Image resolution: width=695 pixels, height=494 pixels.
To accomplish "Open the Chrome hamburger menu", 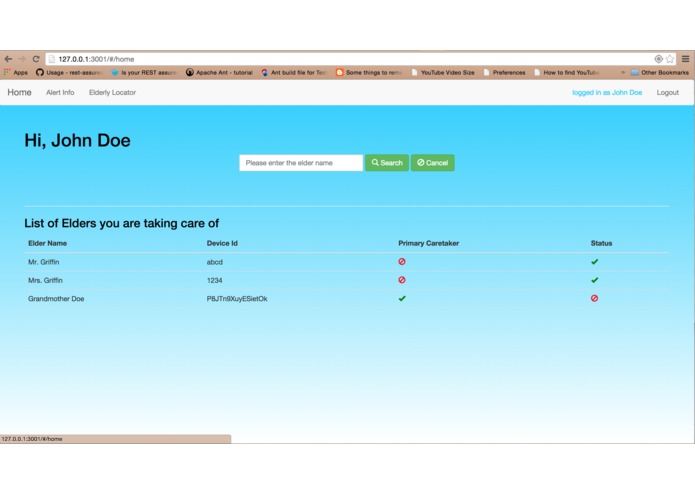I will pos(685,58).
